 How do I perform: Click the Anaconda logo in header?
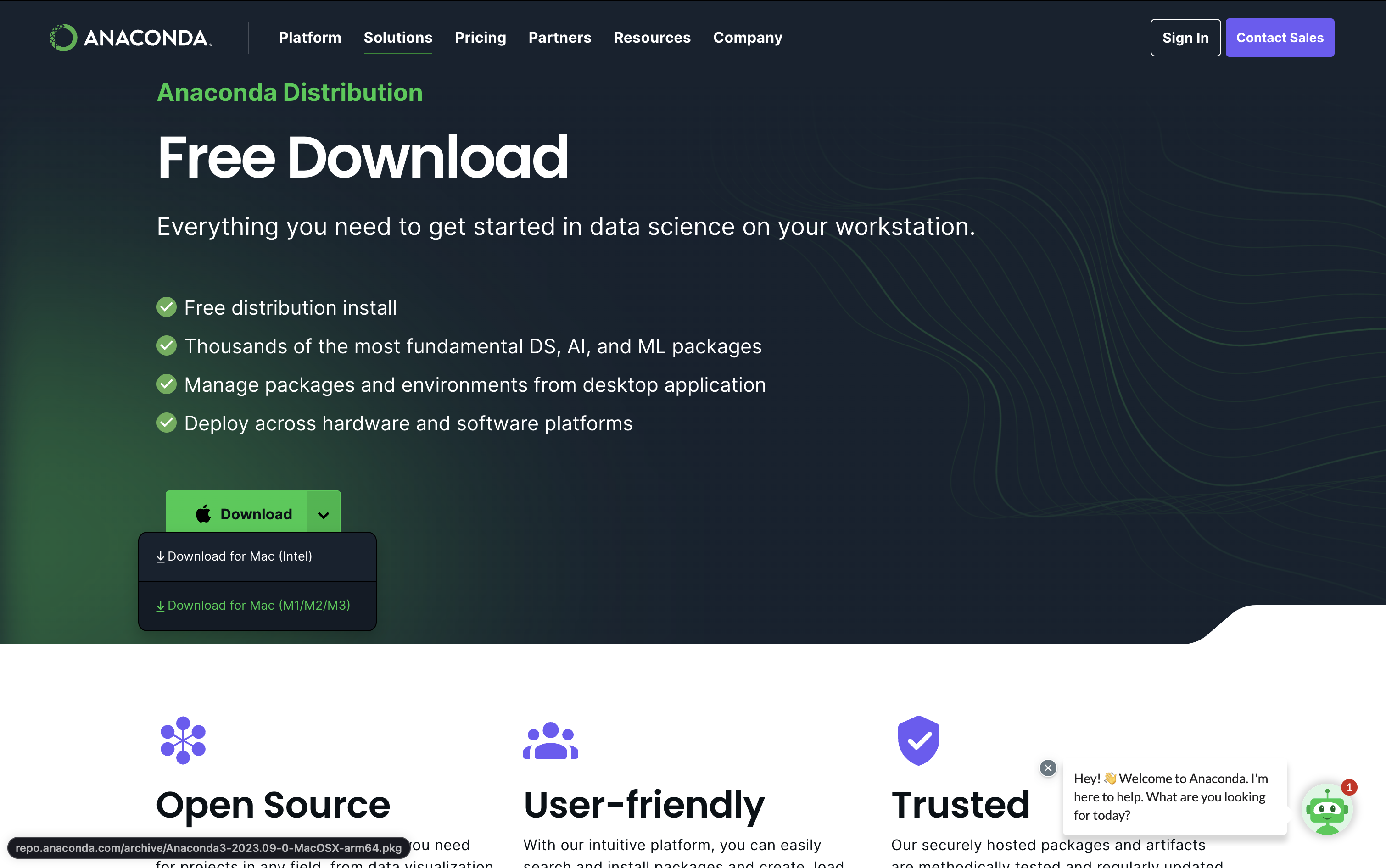tap(131, 38)
